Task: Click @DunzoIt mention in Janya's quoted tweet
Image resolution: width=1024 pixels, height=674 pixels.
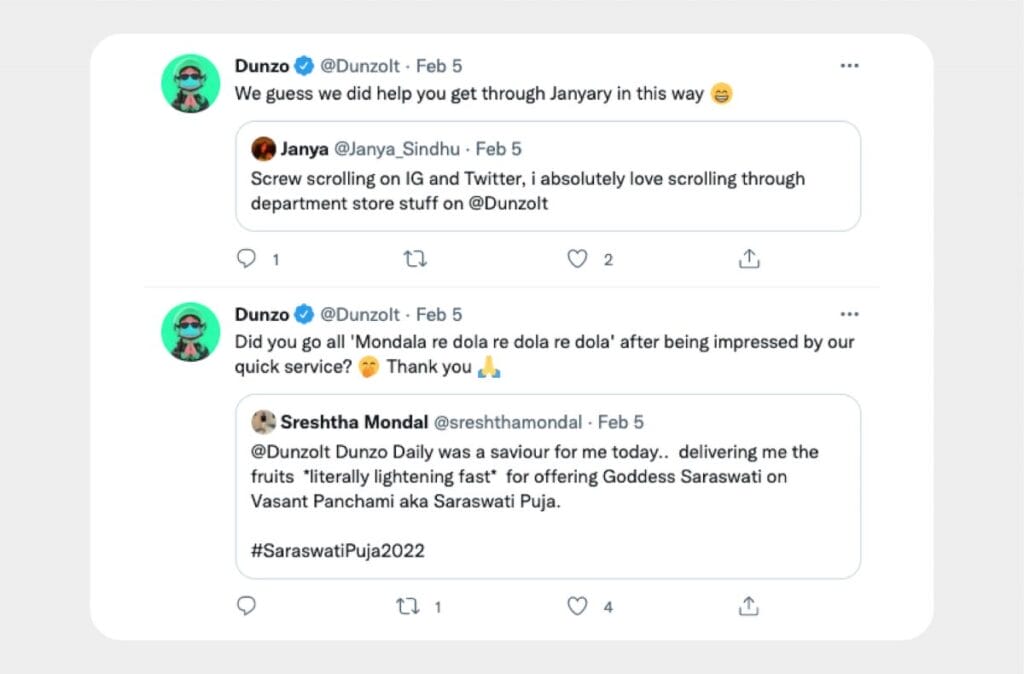Action: coord(509,203)
